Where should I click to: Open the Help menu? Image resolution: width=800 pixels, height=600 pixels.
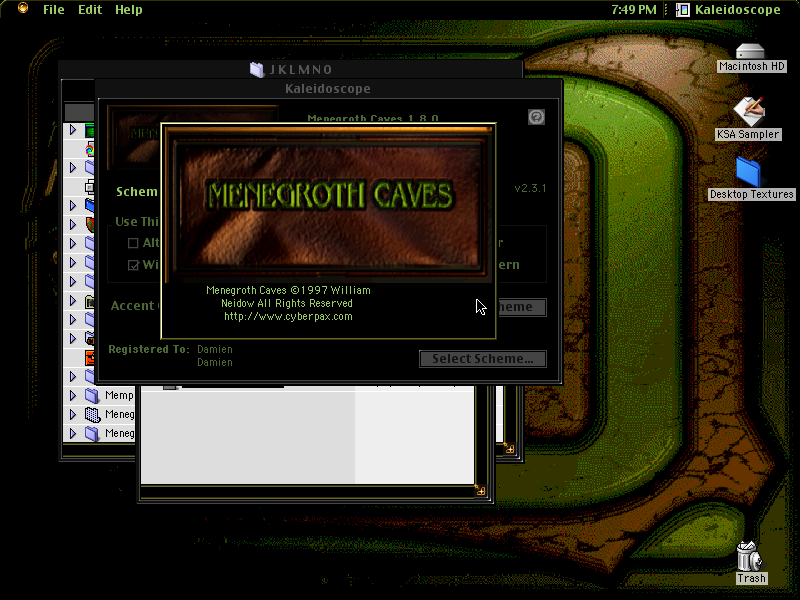pos(129,10)
